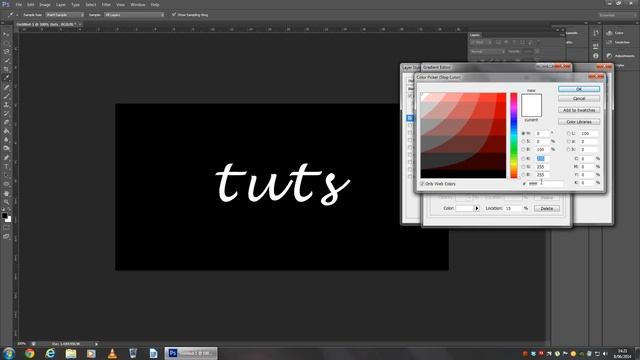Click the background color swatch
The height and width of the screenshot is (360, 640).
(9, 220)
